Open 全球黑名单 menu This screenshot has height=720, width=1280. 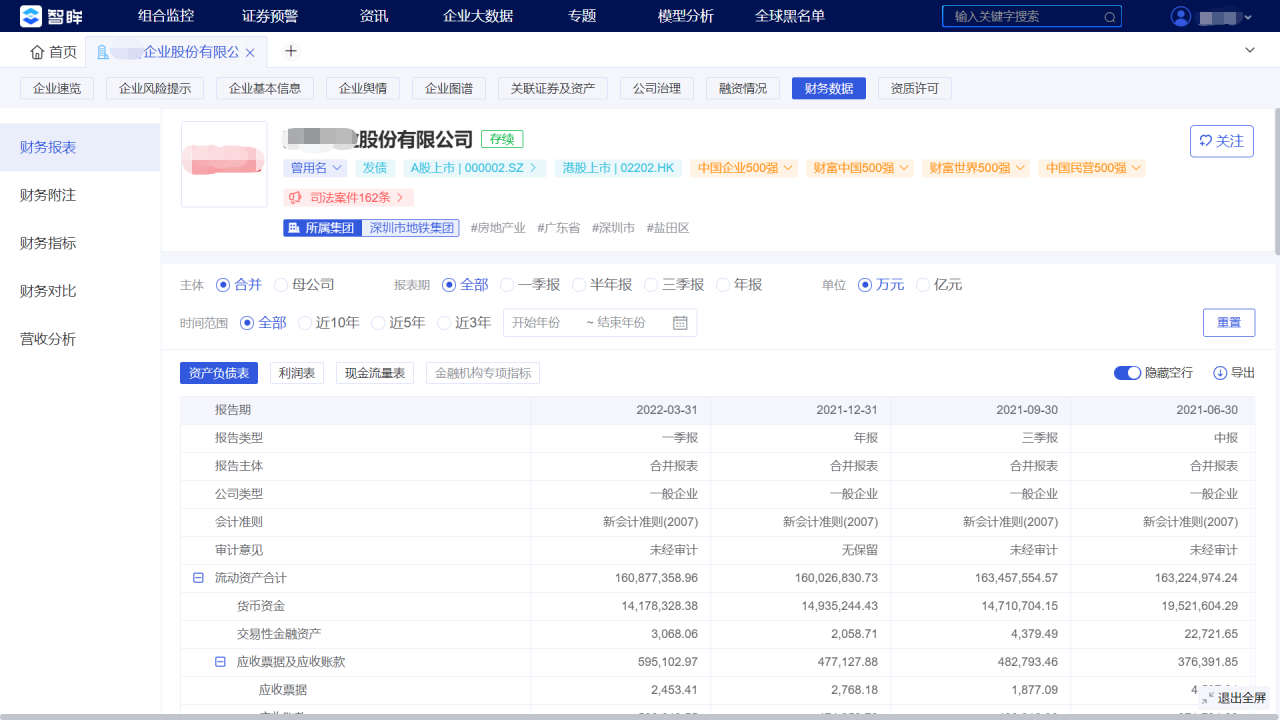point(790,16)
